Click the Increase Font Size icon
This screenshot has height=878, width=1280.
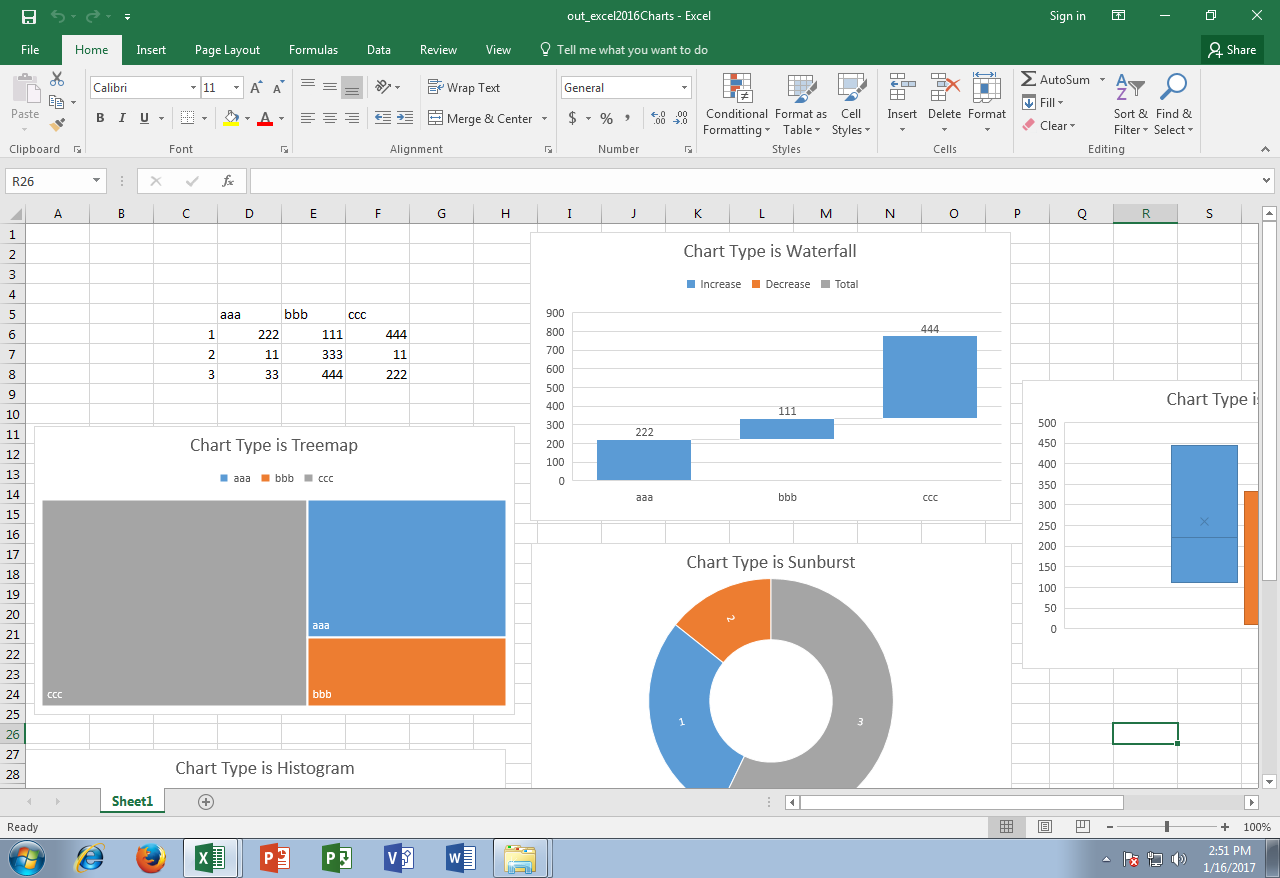[257, 88]
